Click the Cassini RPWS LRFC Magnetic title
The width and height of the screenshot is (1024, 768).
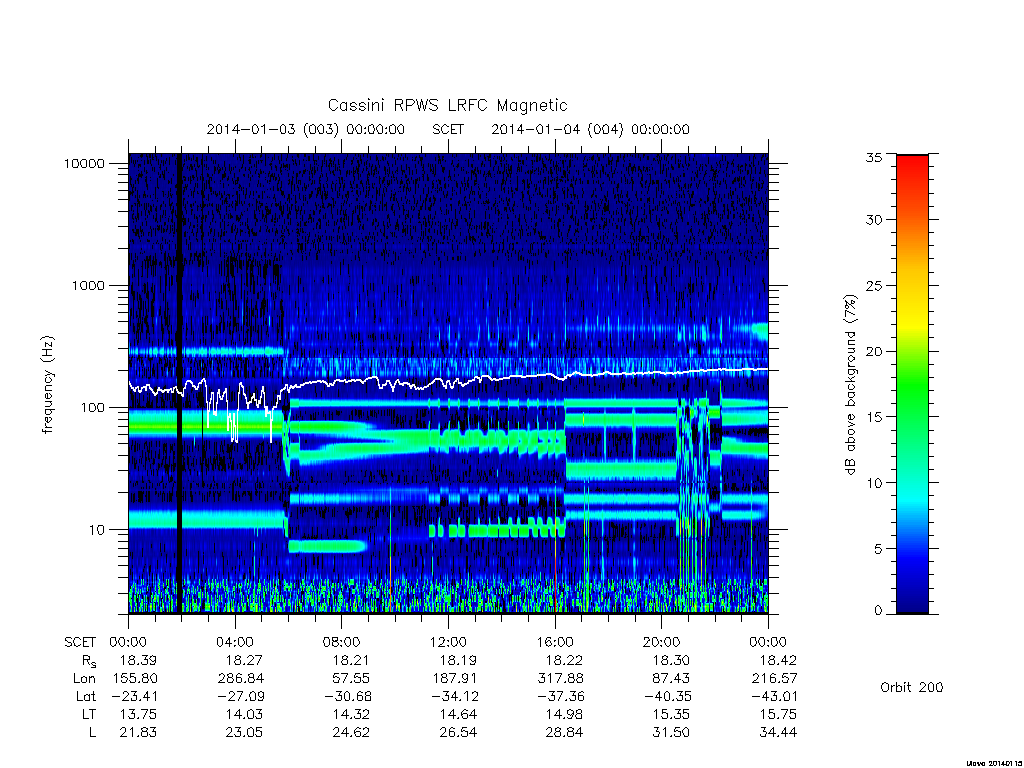click(447, 105)
